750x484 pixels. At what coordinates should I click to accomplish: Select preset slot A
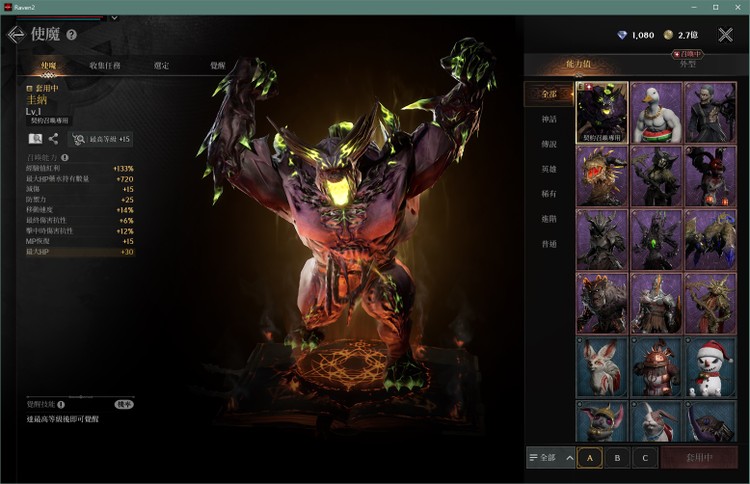pyautogui.click(x=589, y=458)
